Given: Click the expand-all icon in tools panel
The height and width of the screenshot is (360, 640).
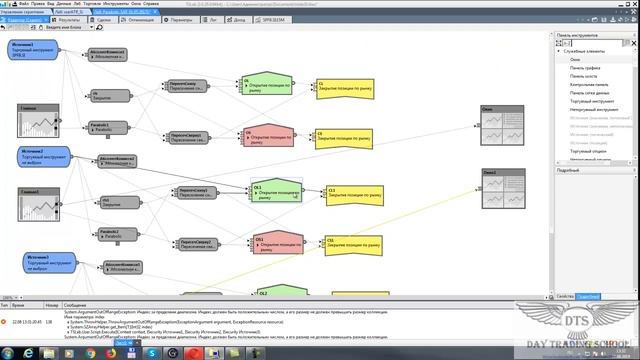Looking at the screenshot, I should [x=559, y=43].
